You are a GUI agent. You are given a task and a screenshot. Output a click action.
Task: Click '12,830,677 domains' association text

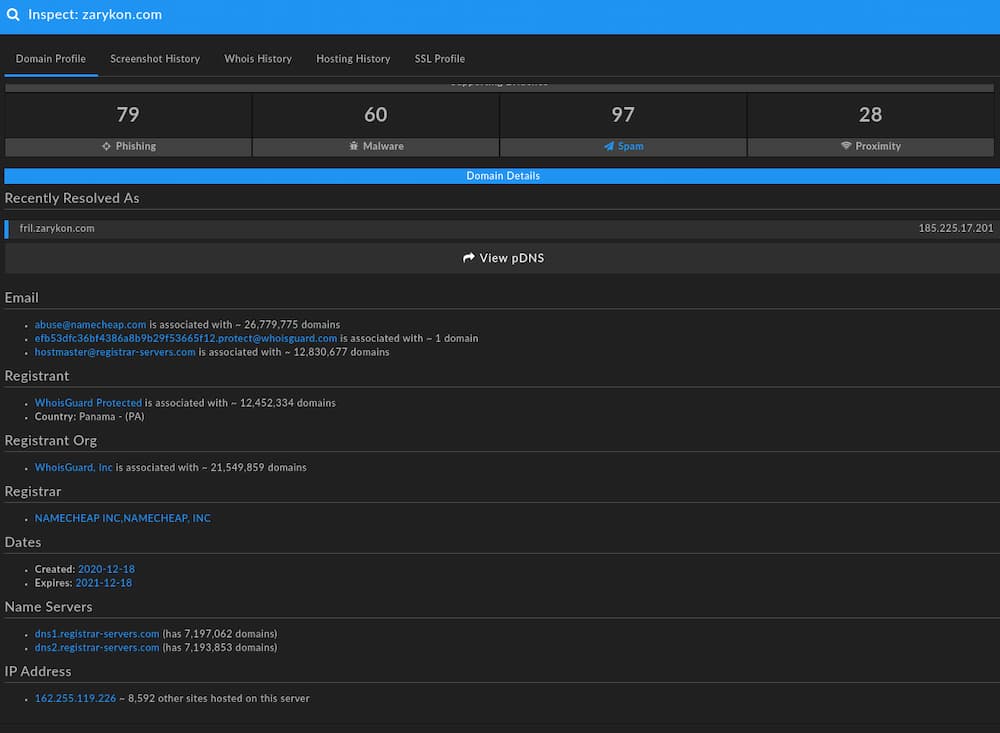pyautogui.click(x=341, y=352)
